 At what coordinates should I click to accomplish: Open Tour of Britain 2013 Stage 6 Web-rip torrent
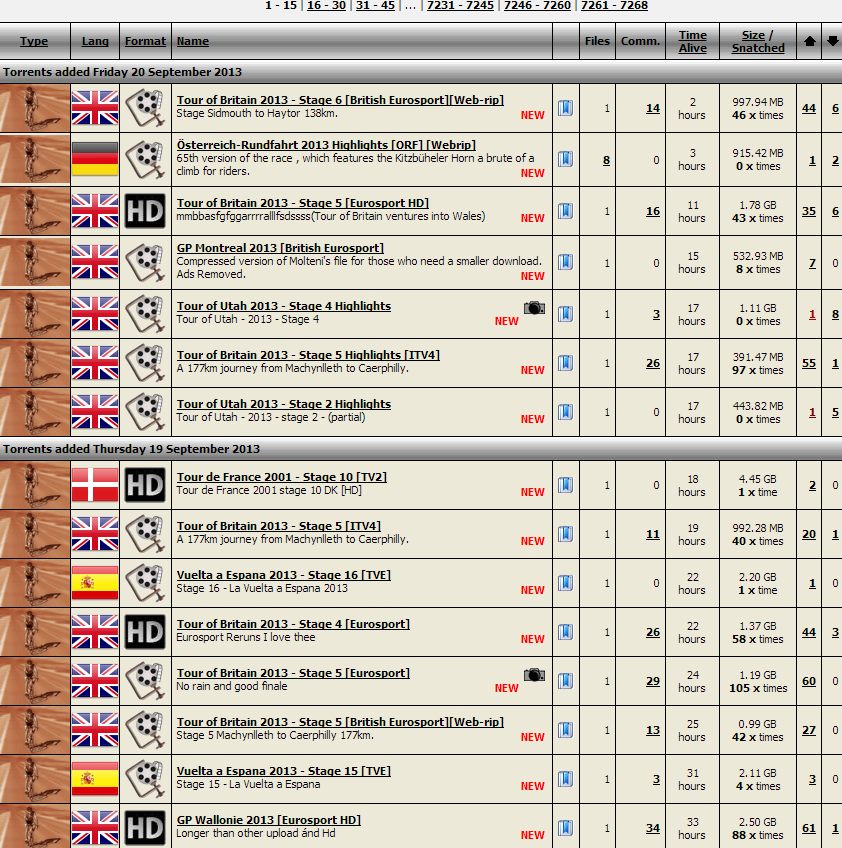[x=340, y=100]
